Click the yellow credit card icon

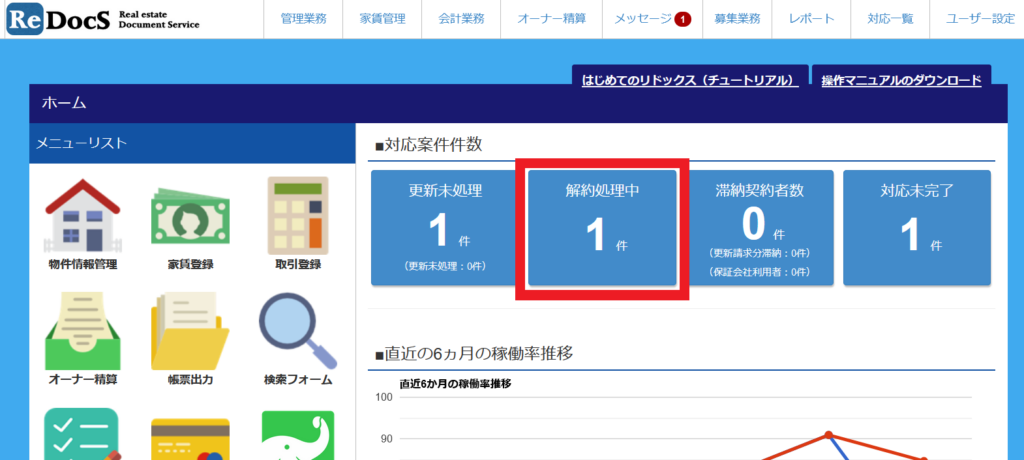pyautogui.click(x=190, y=439)
